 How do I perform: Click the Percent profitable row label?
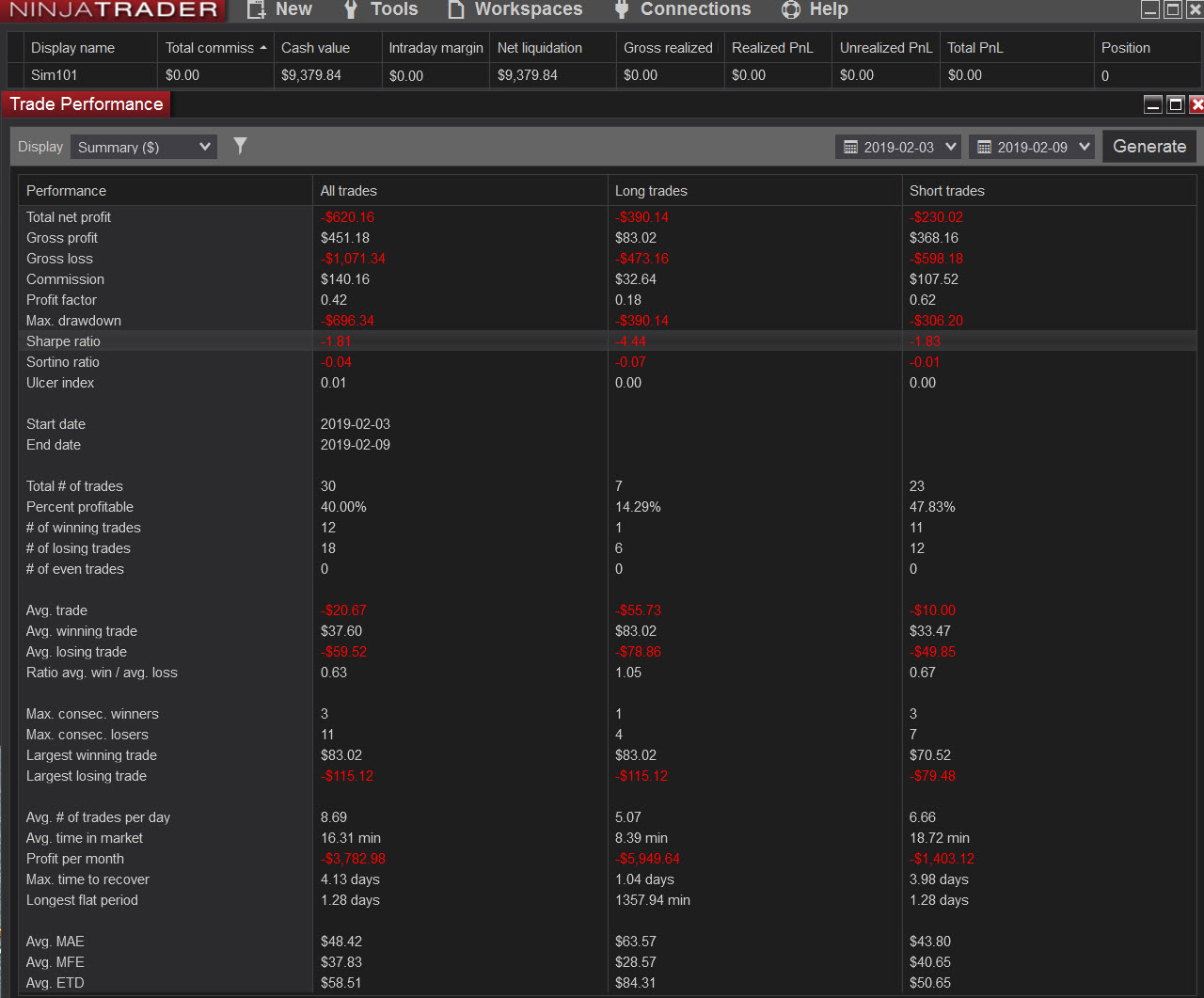click(x=80, y=507)
